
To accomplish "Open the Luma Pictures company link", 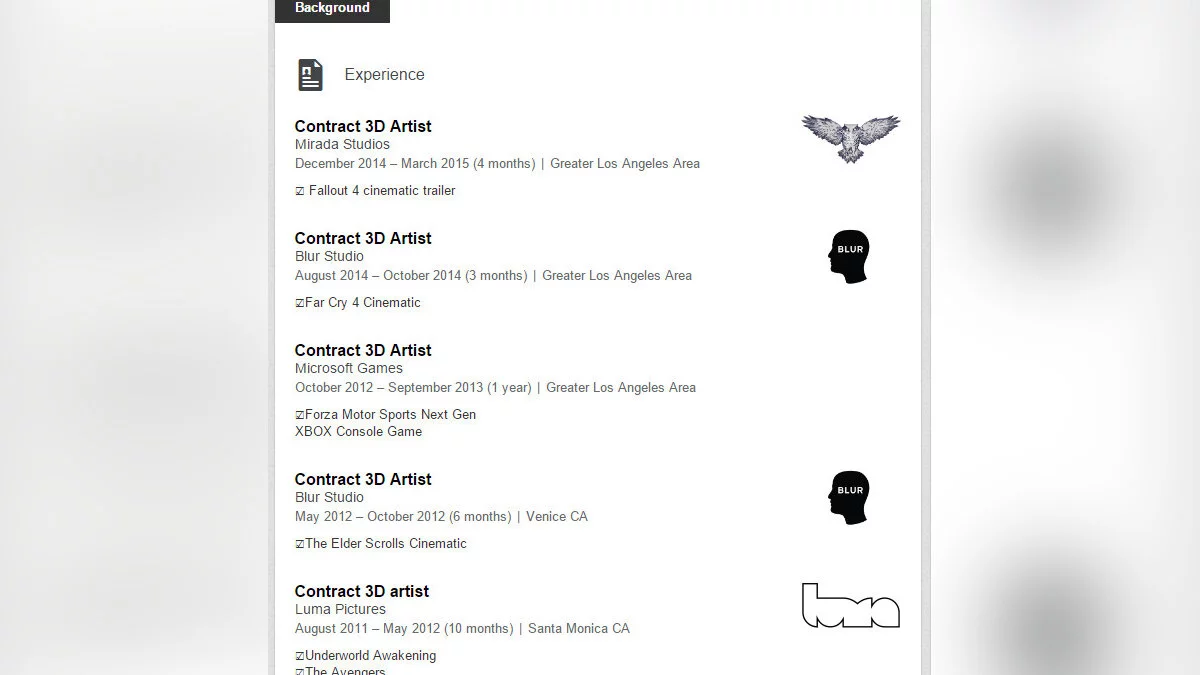I will pyautogui.click(x=340, y=609).
